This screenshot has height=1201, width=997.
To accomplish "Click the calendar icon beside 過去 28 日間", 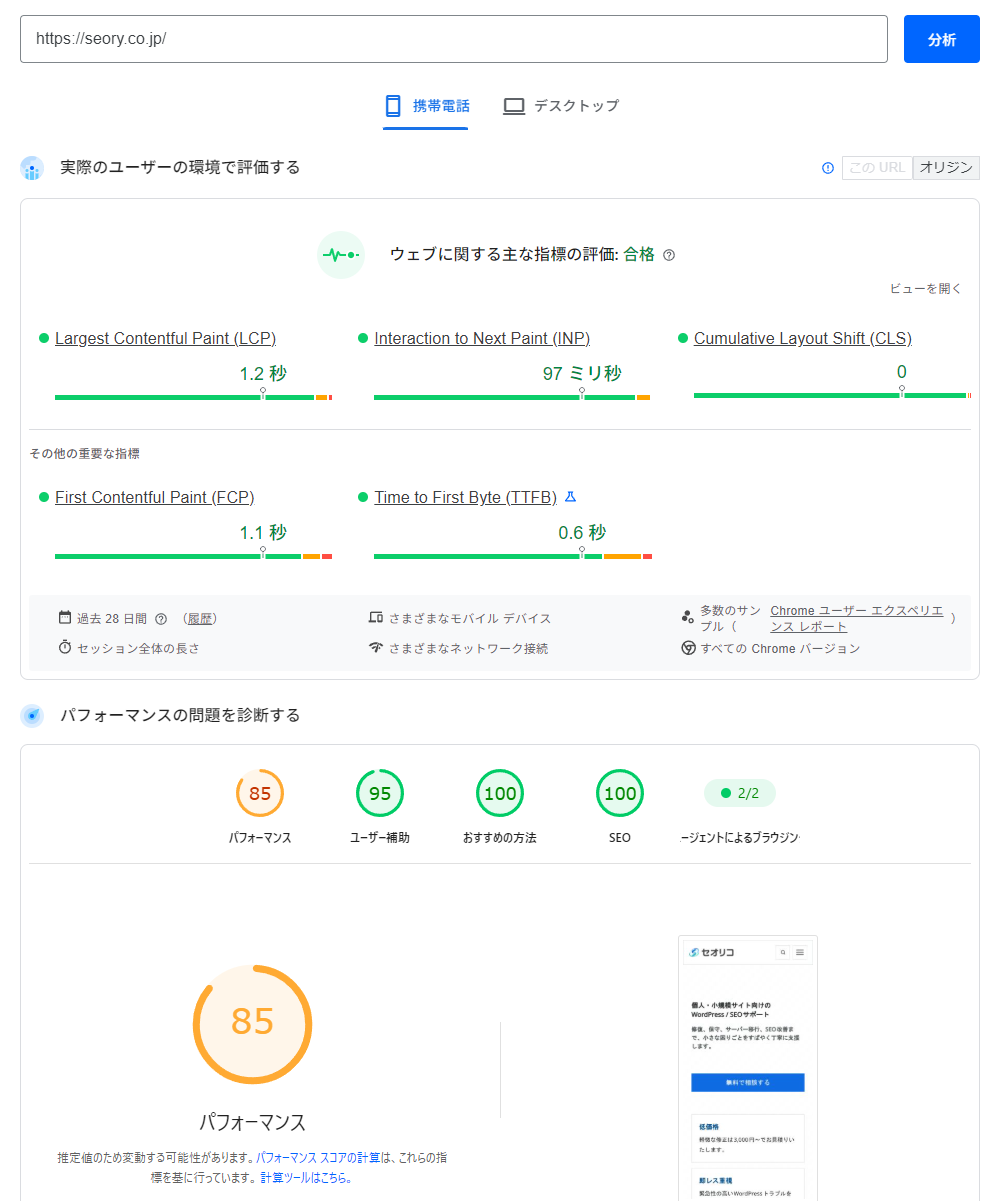I will (65, 618).
